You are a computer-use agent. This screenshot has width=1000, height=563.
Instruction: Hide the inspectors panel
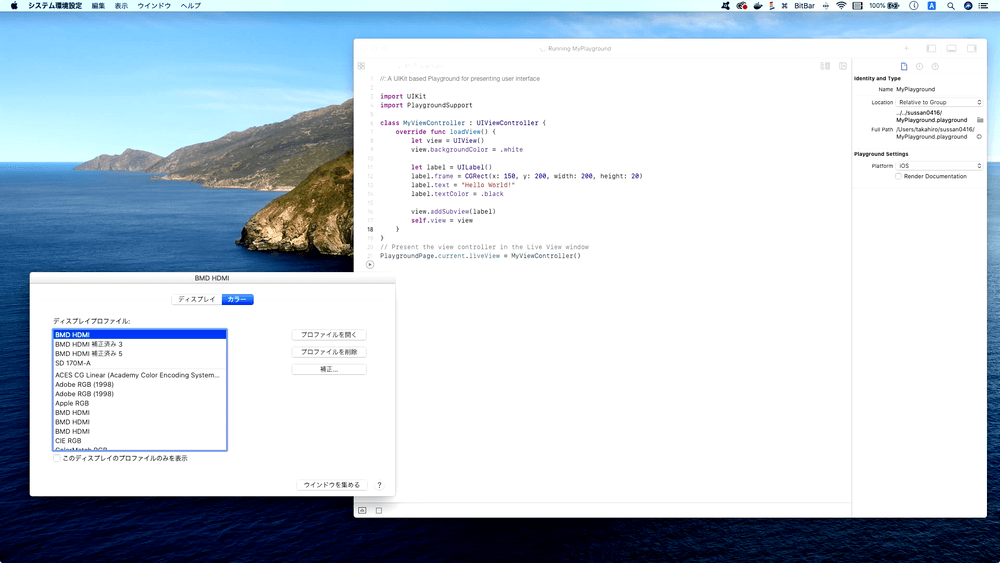pyautogui.click(x=971, y=48)
